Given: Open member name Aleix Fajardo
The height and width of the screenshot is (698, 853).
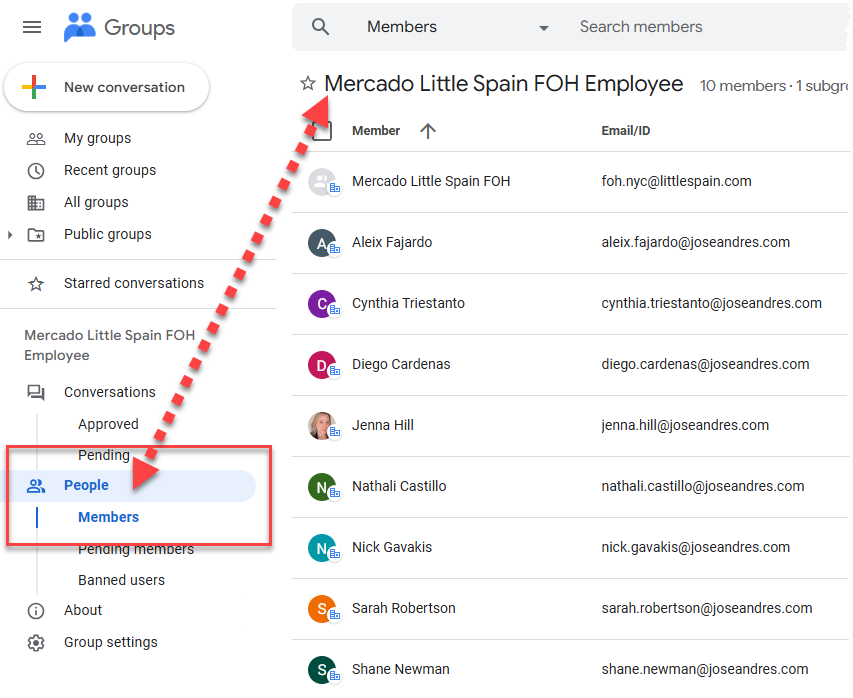Looking at the screenshot, I should click(x=392, y=242).
